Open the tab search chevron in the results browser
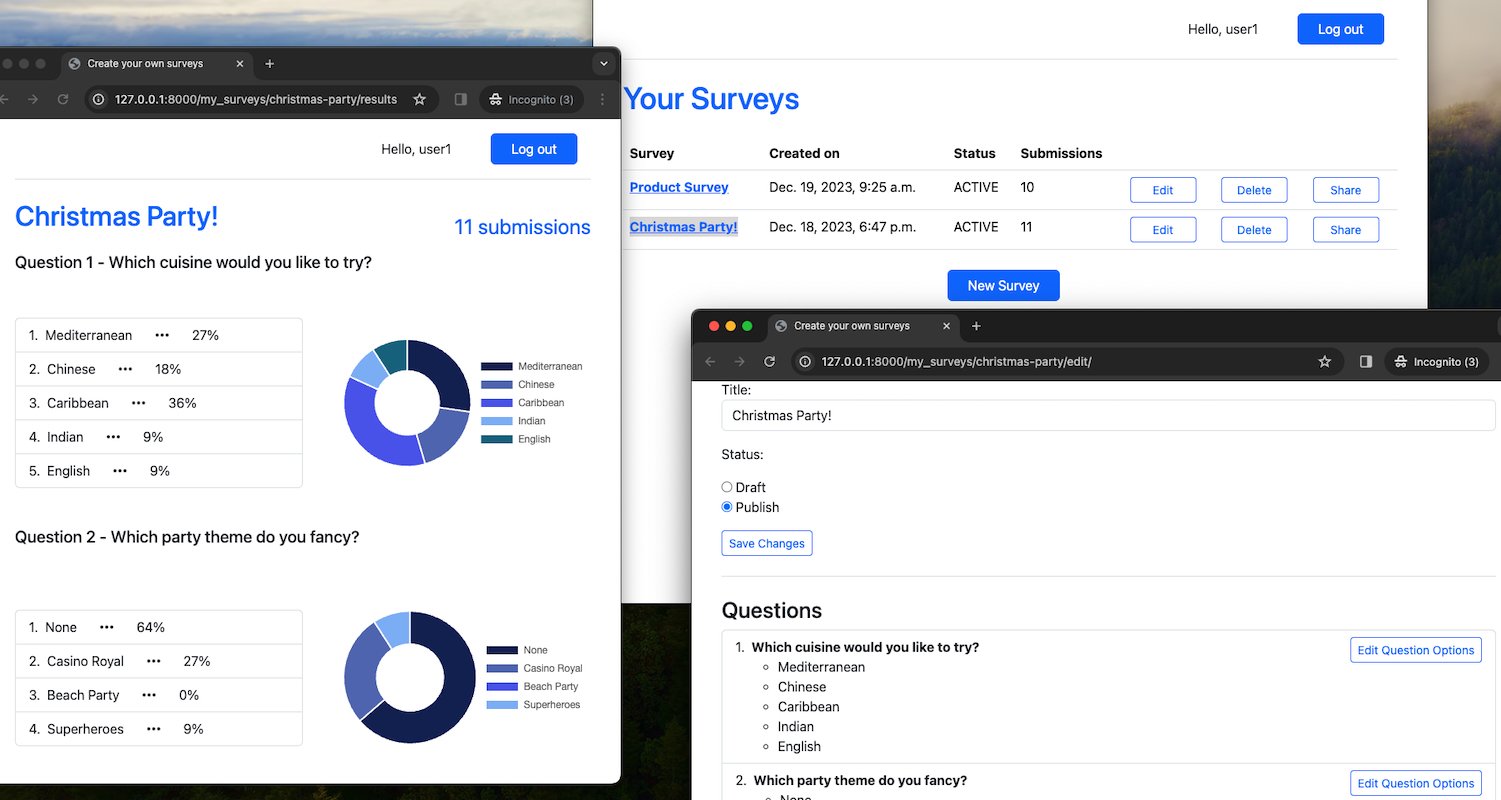This screenshot has width=1501, height=800. (x=603, y=63)
